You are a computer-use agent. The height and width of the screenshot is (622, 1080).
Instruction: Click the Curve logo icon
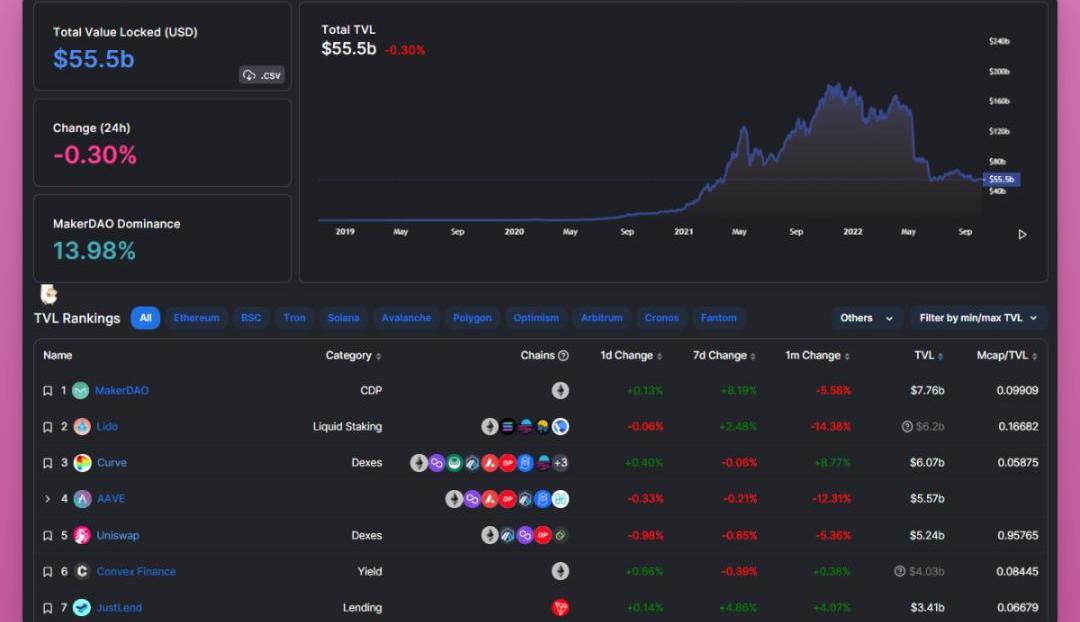82,462
